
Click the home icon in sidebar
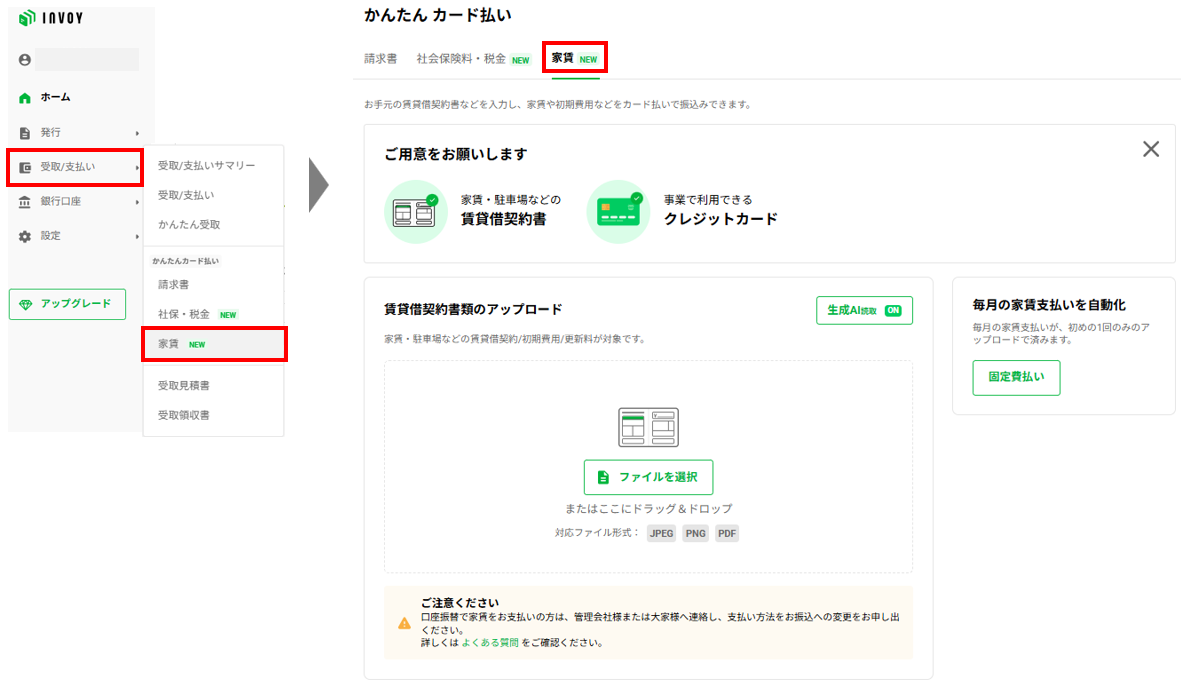[25, 98]
